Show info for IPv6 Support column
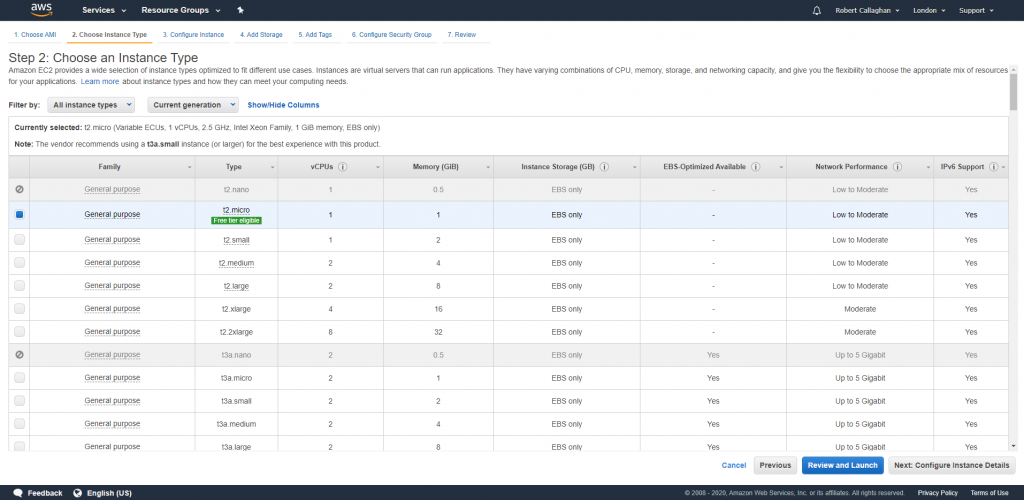 [x=993, y=166]
